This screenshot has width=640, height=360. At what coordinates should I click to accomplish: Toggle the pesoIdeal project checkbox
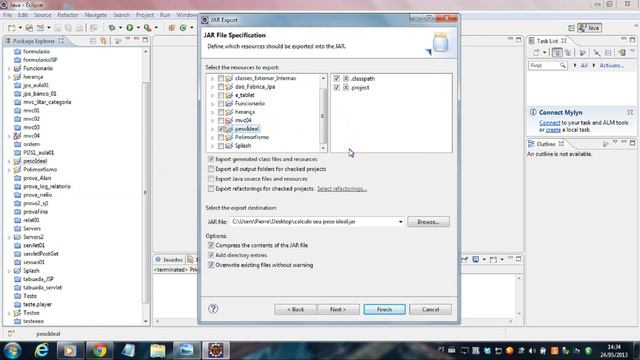[x=221, y=129]
